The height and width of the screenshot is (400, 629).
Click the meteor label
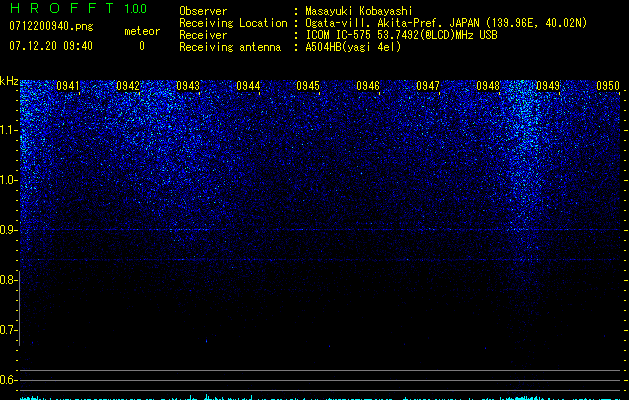(142, 31)
